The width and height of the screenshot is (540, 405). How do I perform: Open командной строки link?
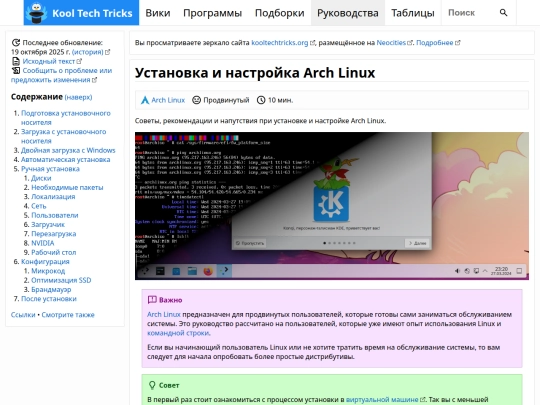[x=178, y=333]
